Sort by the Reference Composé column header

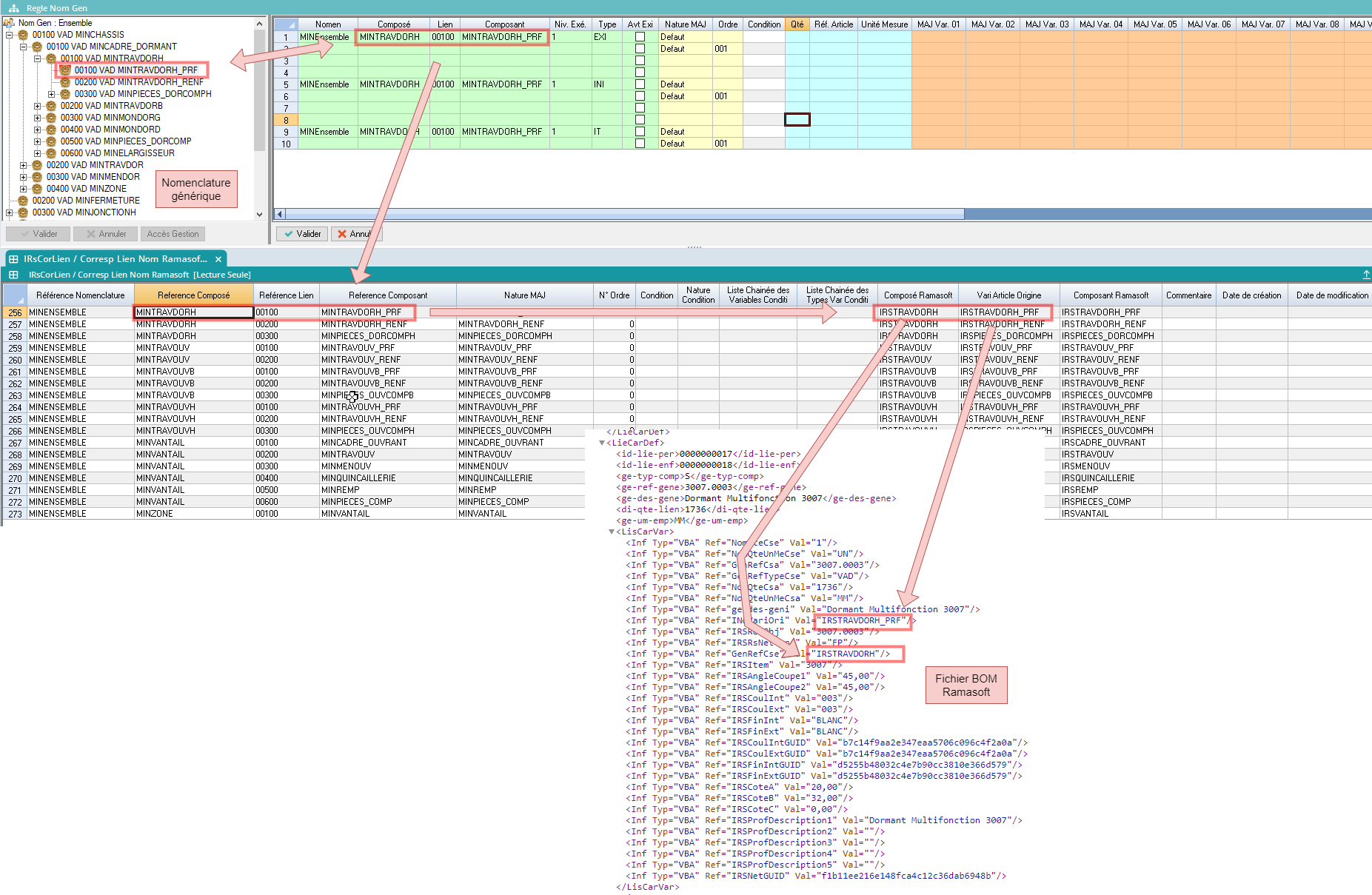pyautogui.click(x=193, y=295)
